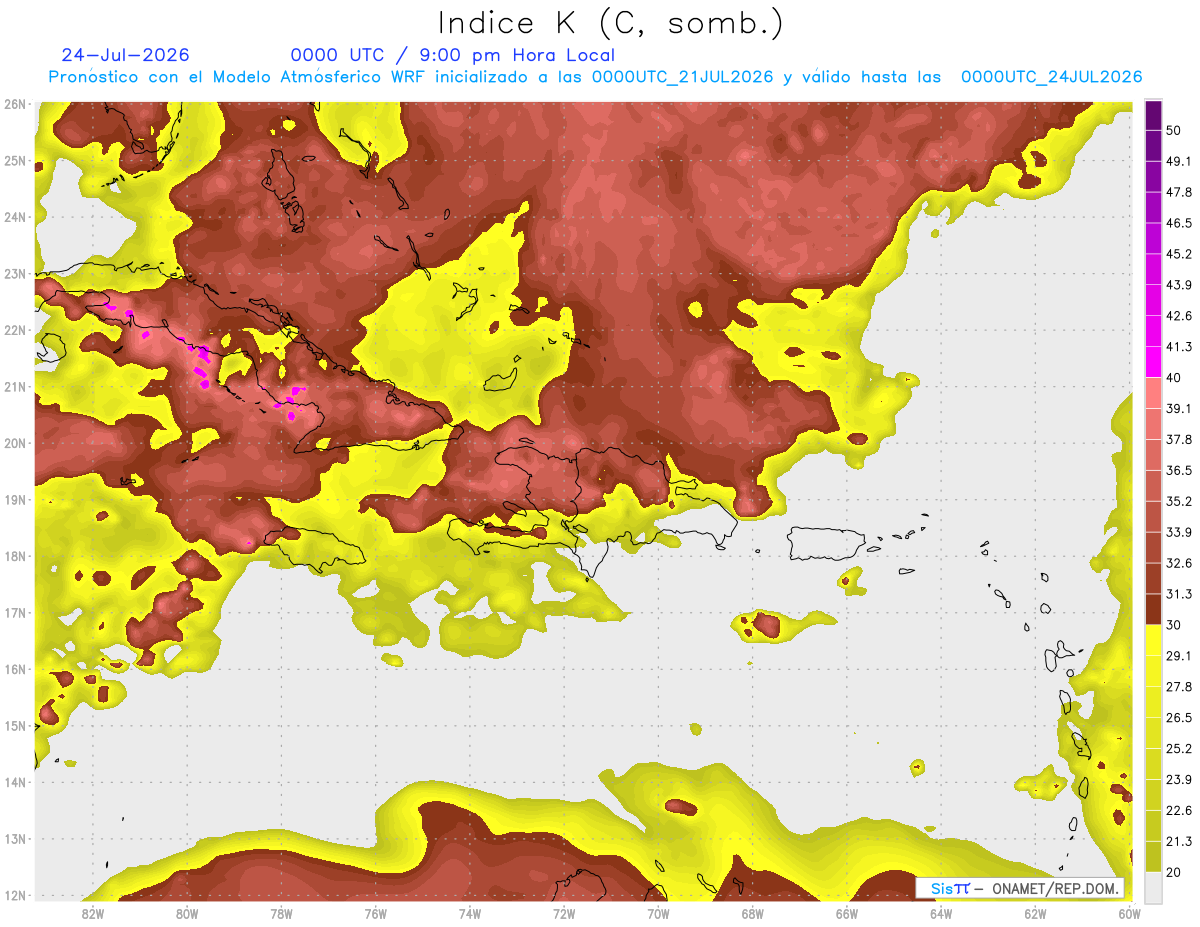This screenshot has height=927, width=1200.
Task: Click the color bar value '40'
Action: coord(1174,377)
